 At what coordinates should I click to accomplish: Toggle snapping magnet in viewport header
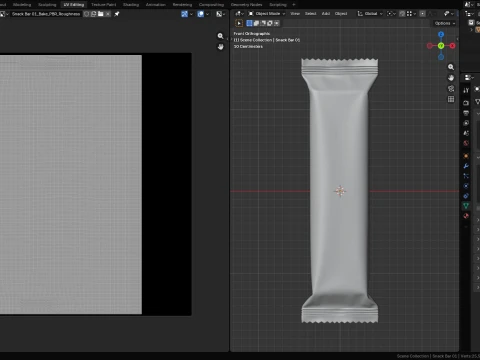tap(402, 14)
